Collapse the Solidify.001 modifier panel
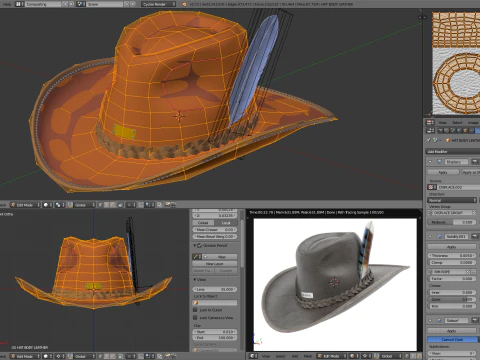The height and width of the screenshot is (360, 480). [x=430, y=236]
